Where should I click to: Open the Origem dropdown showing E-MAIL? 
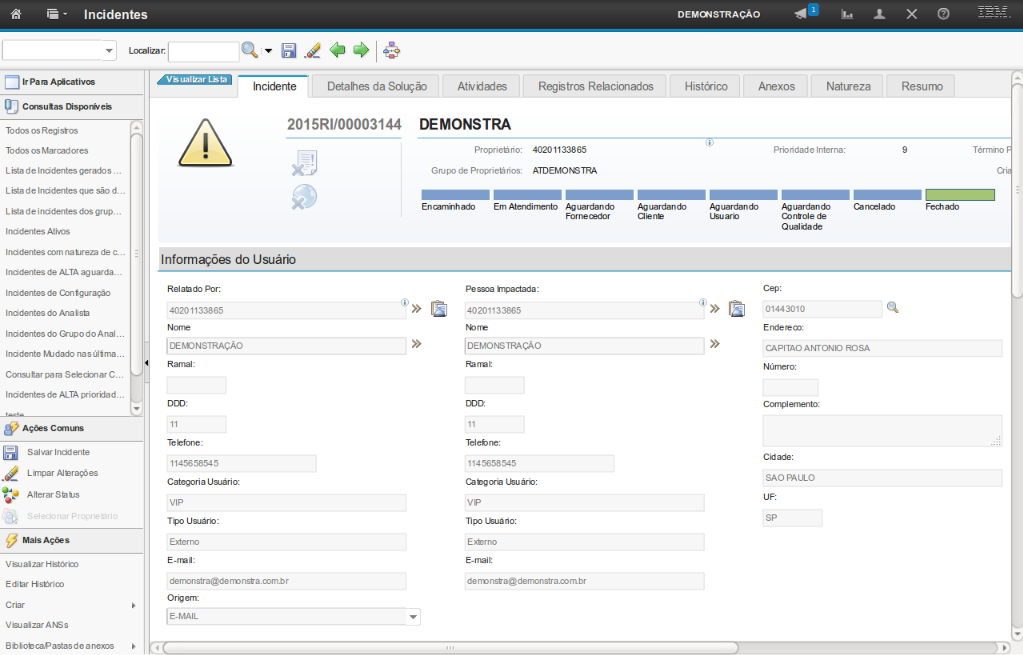point(413,617)
